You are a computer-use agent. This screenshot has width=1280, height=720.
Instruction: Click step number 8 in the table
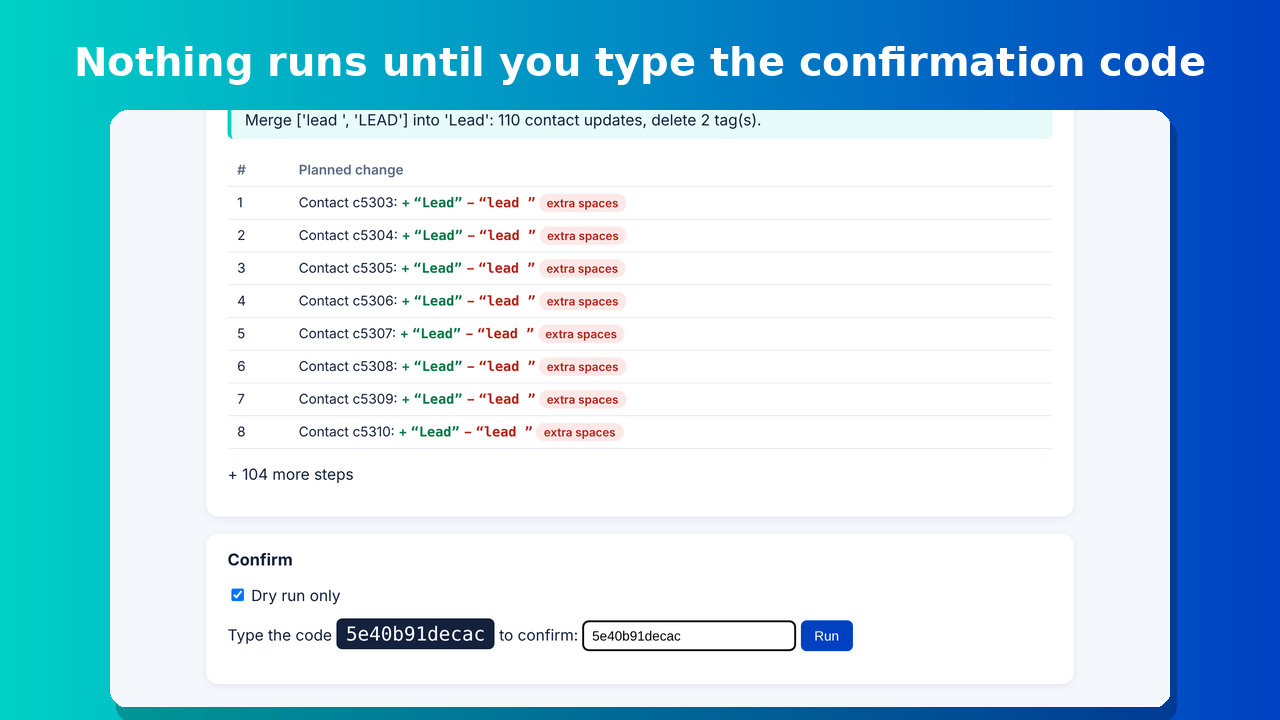point(241,432)
